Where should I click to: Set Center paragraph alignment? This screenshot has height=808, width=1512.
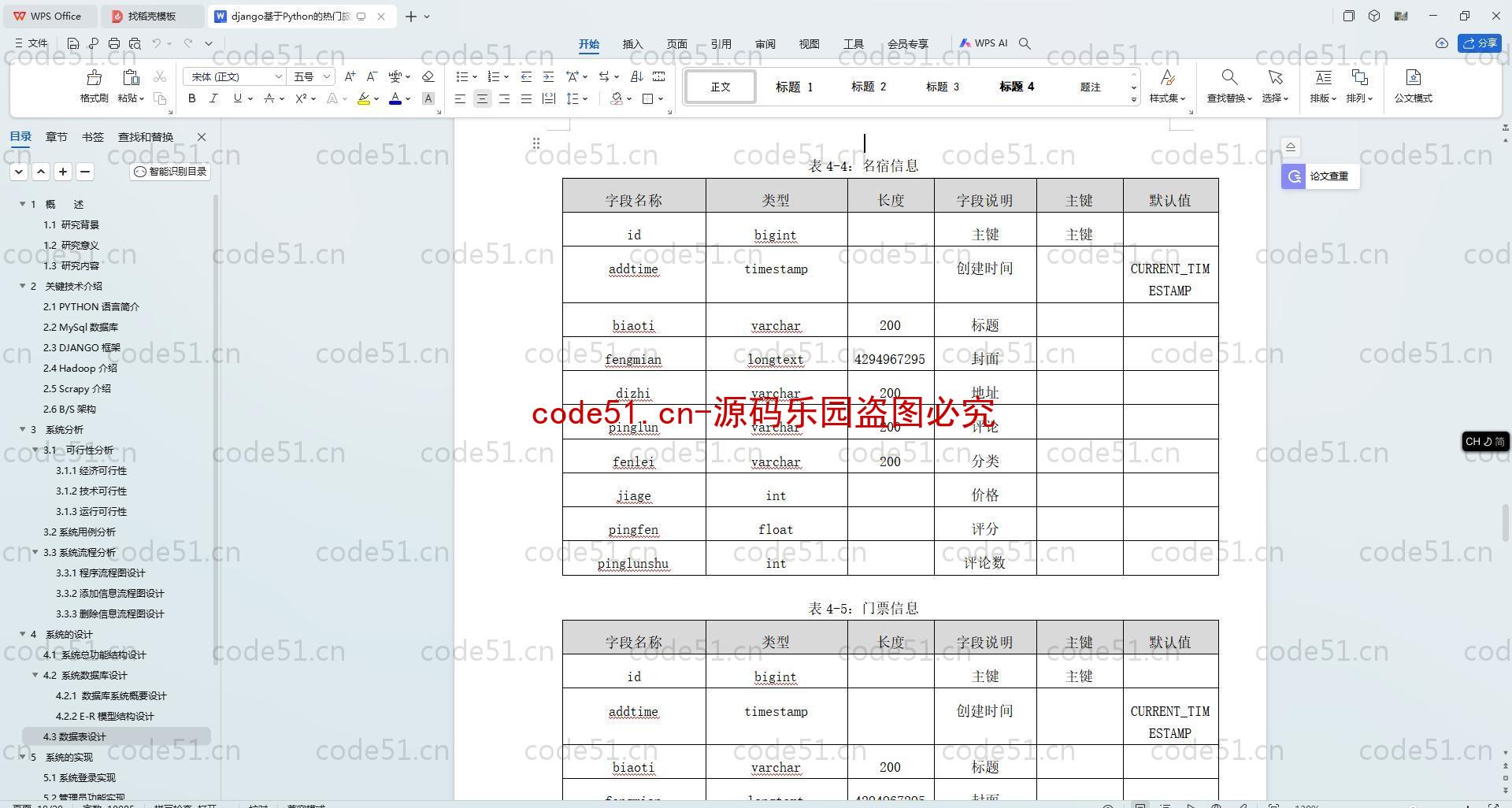(482, 98)
